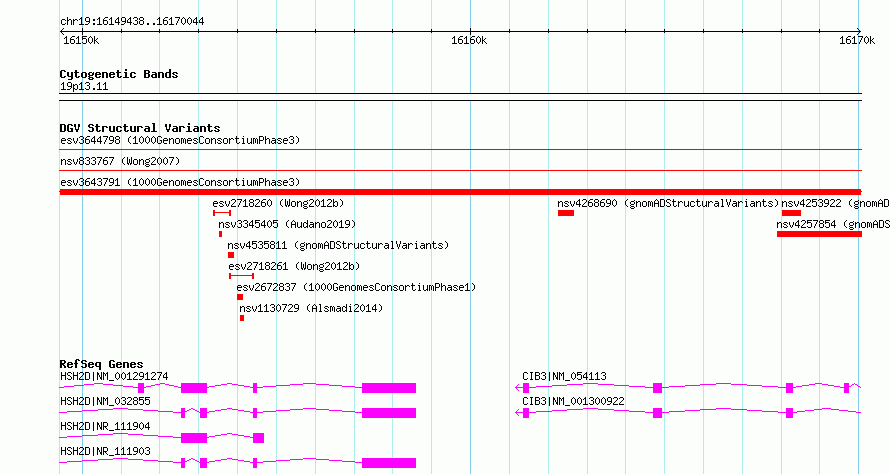
Task: Click HSH2D|NM_032855 transcript label
Action: point(106,401)
